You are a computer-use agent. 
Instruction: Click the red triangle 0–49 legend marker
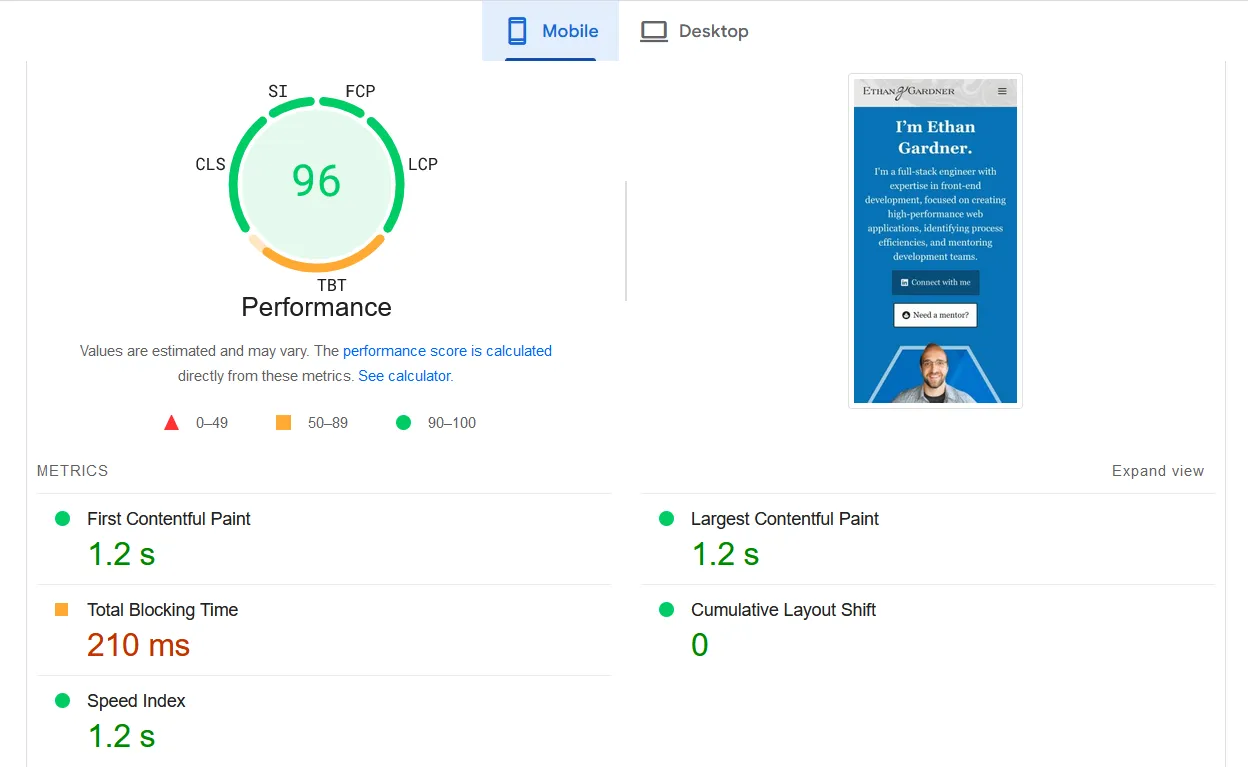tap(171, 422)
